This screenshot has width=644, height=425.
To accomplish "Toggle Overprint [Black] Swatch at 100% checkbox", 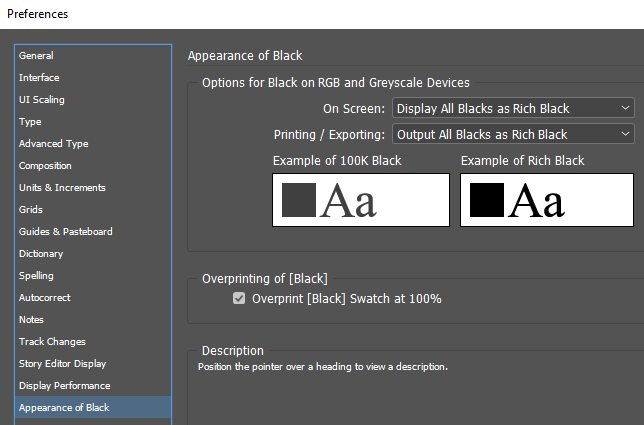I will [x=239, y=298].
